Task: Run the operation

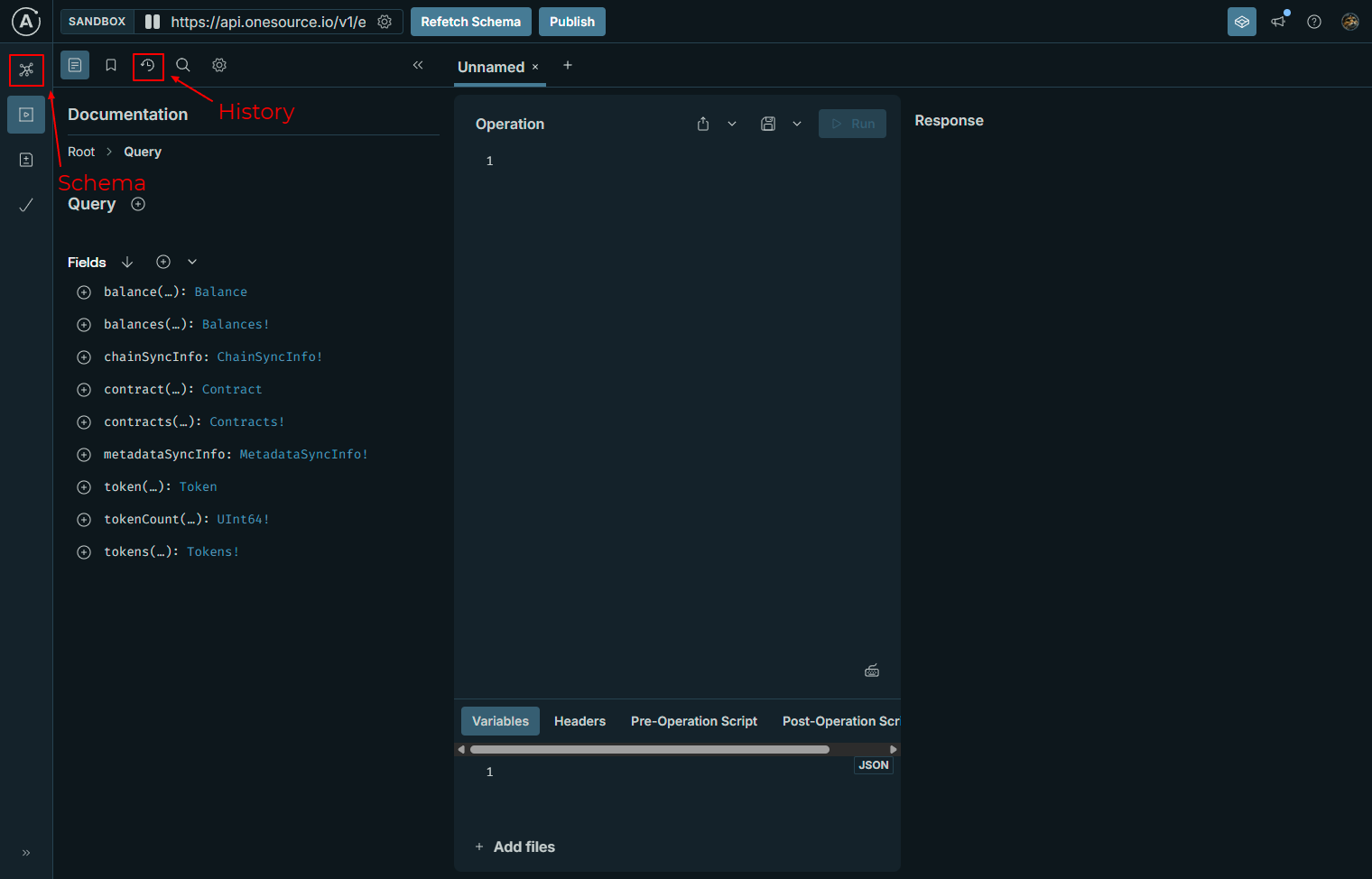Action: point(852,124)
